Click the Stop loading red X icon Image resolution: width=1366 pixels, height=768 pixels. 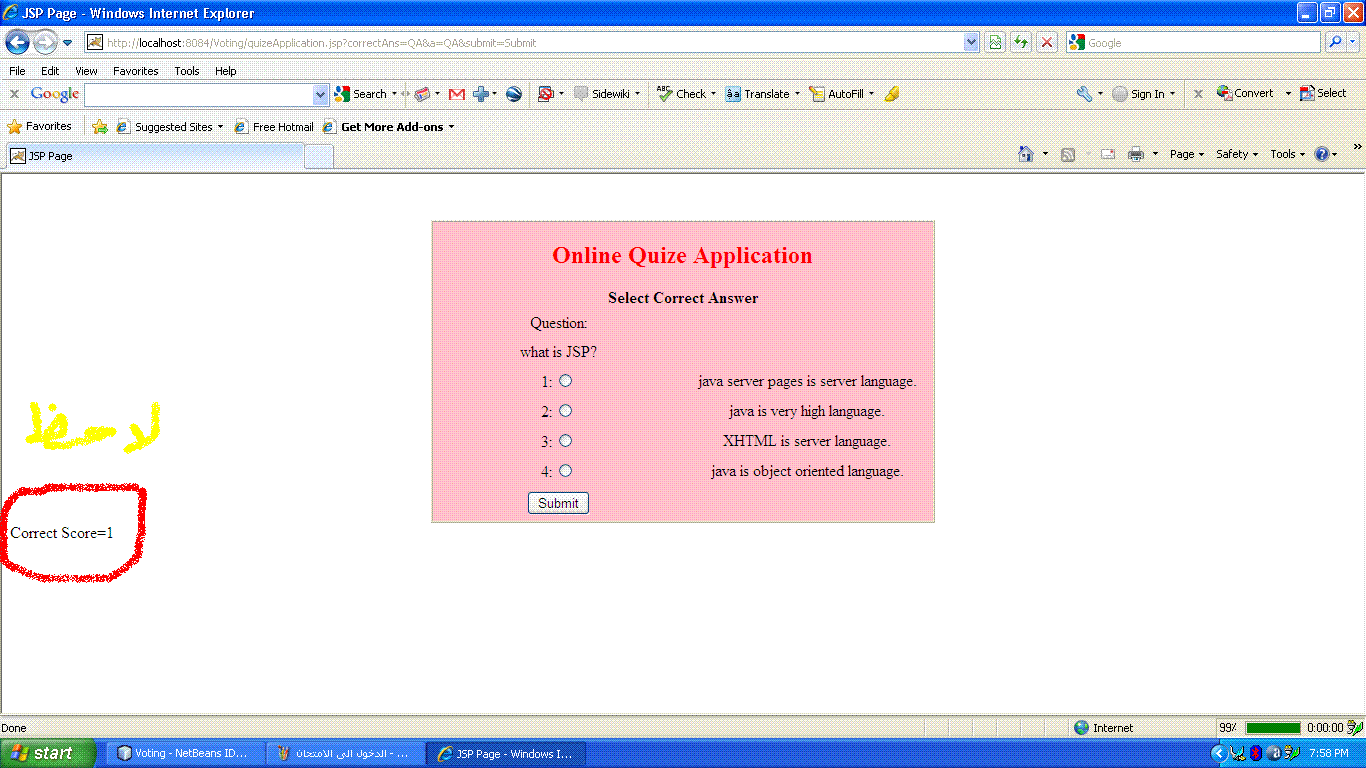pos(1047,42)
